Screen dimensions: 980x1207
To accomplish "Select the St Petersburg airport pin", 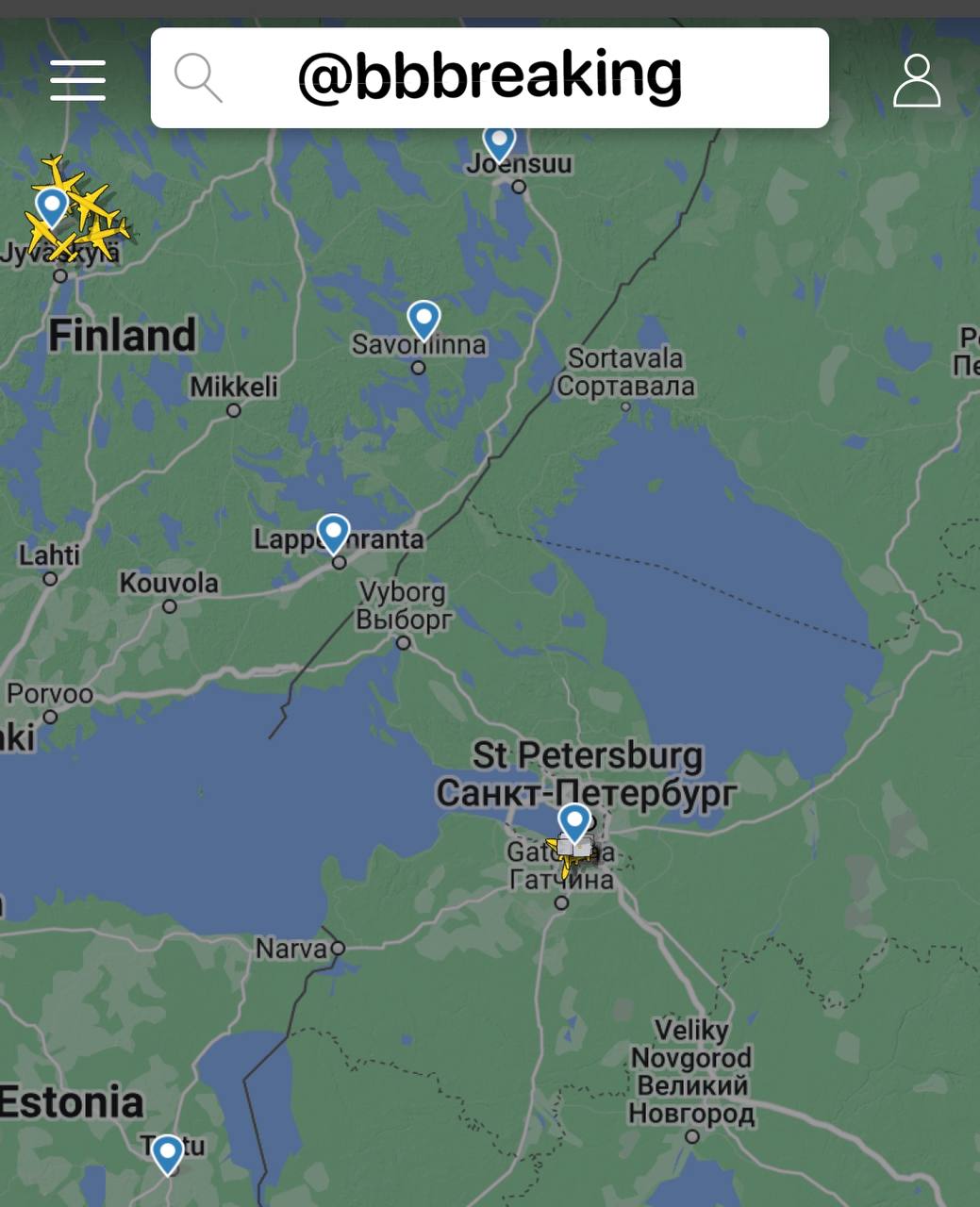I will click(574, 822).
